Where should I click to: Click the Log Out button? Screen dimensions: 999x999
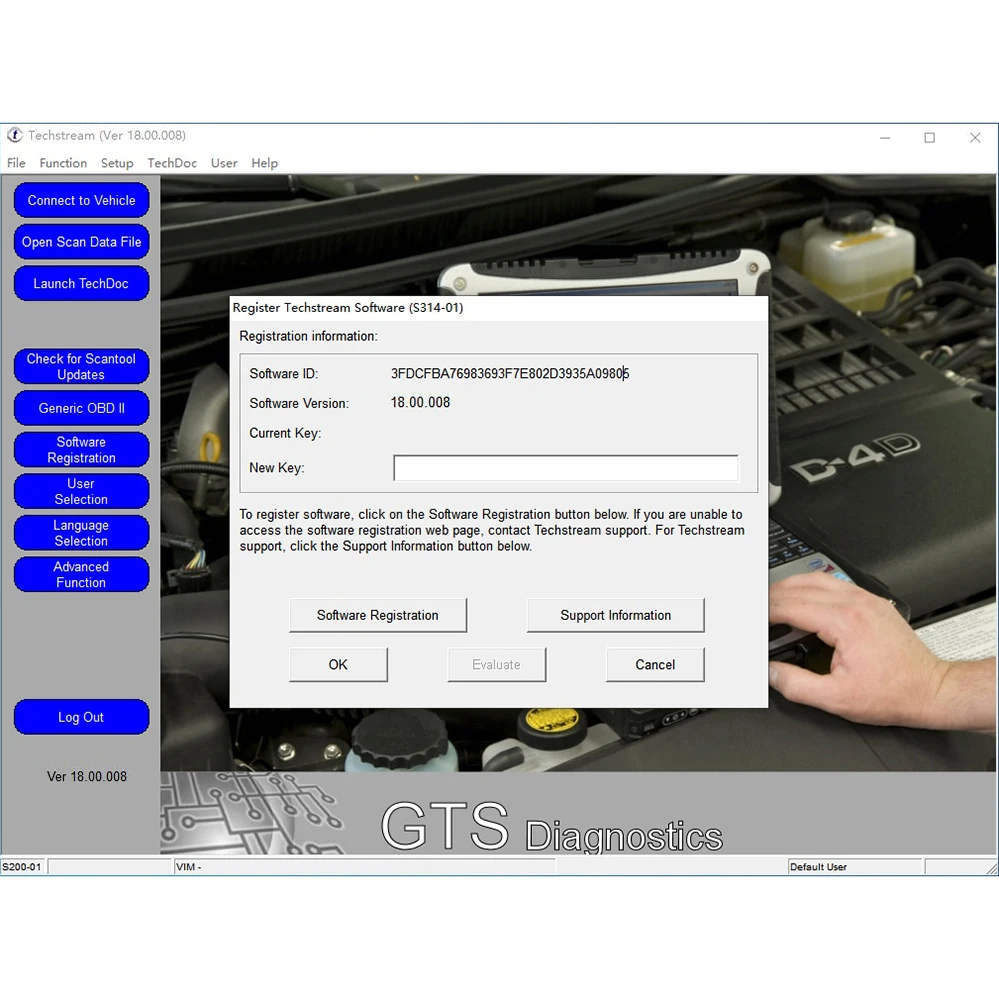click(82, 717)
